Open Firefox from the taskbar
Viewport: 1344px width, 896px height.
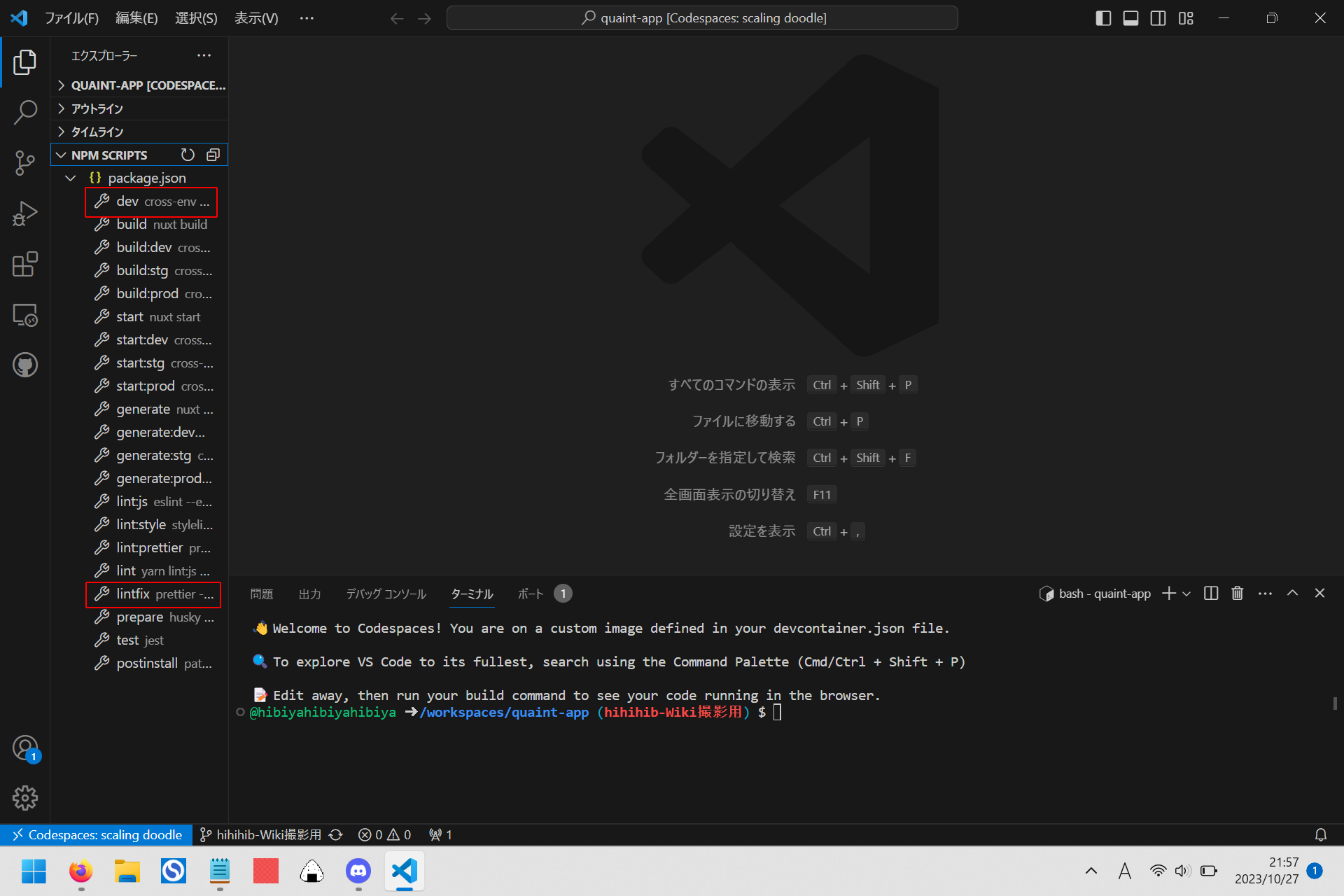[80, 871]
